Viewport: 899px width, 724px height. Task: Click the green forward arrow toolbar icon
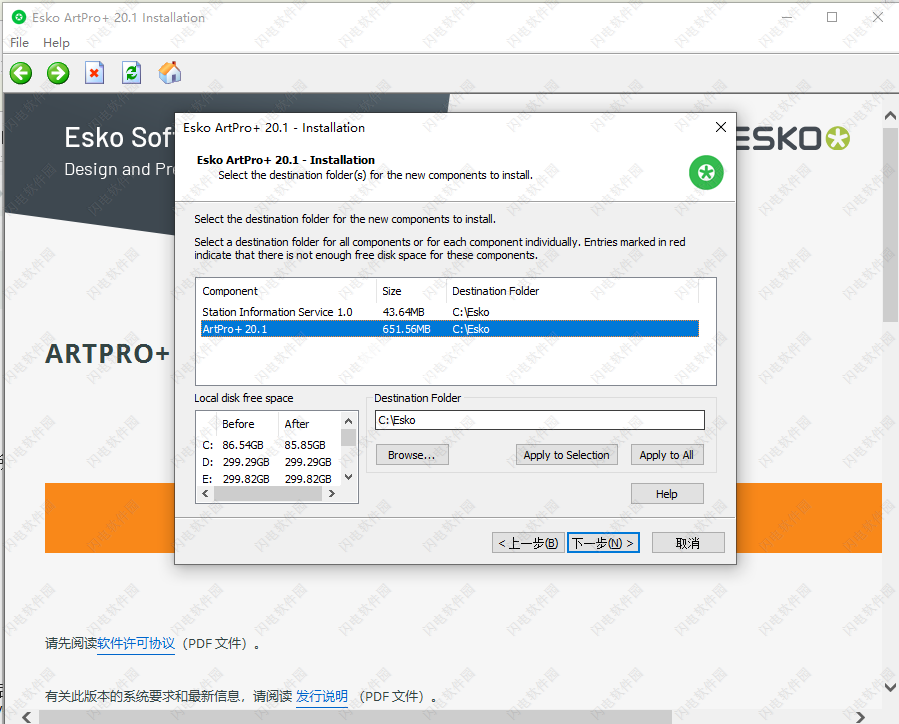pyautogui.click(x=57, y=73)
